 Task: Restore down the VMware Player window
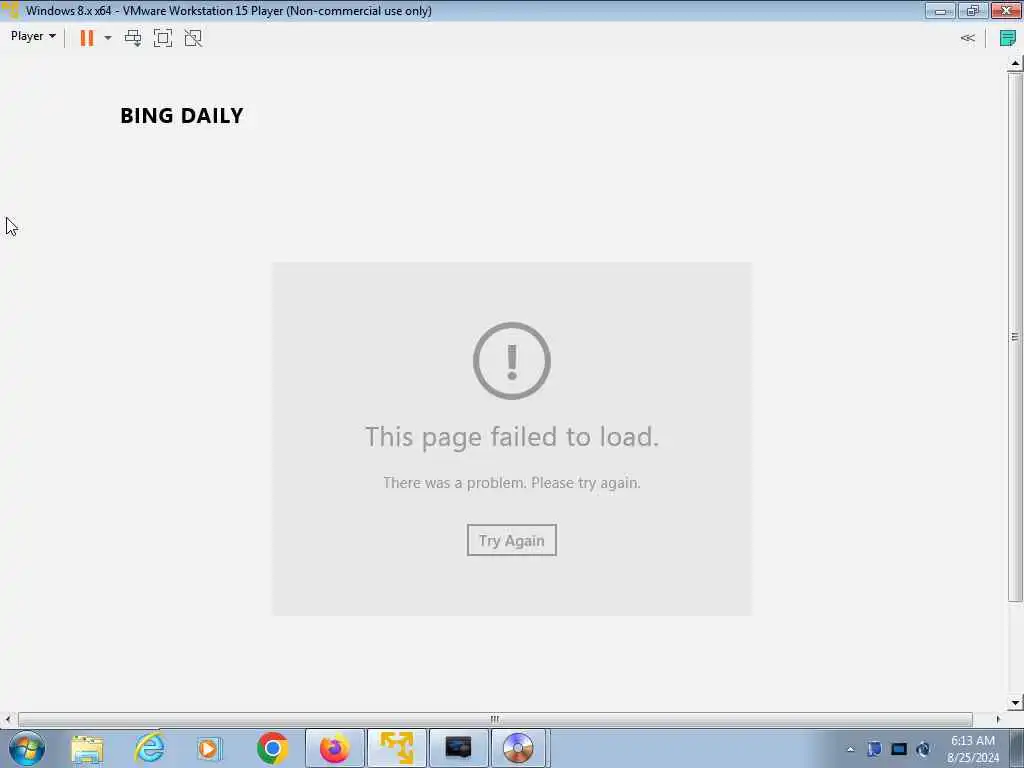point(973,10)
